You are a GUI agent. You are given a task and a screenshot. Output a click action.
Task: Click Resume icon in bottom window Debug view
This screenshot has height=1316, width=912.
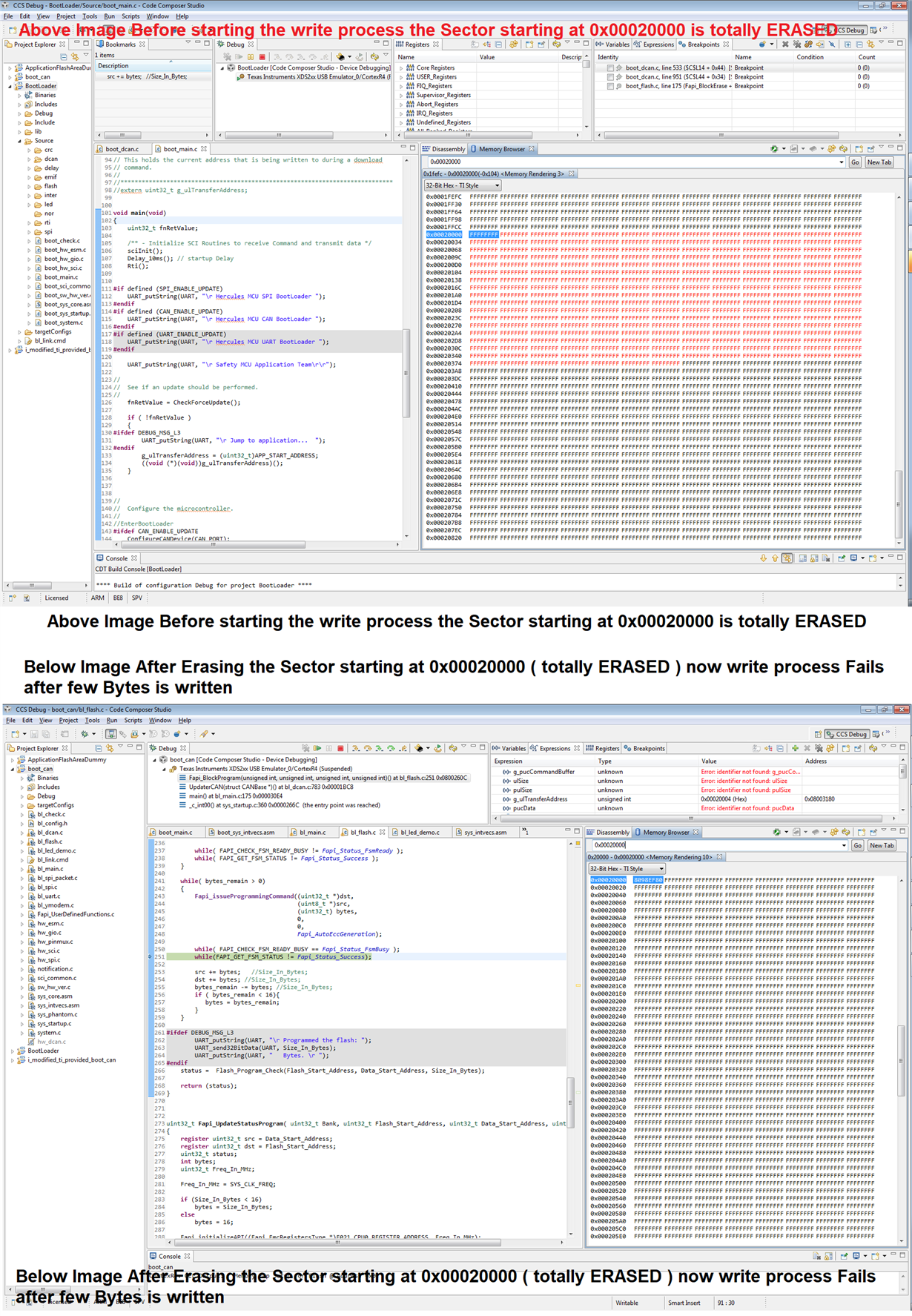[x=317, y=748]
